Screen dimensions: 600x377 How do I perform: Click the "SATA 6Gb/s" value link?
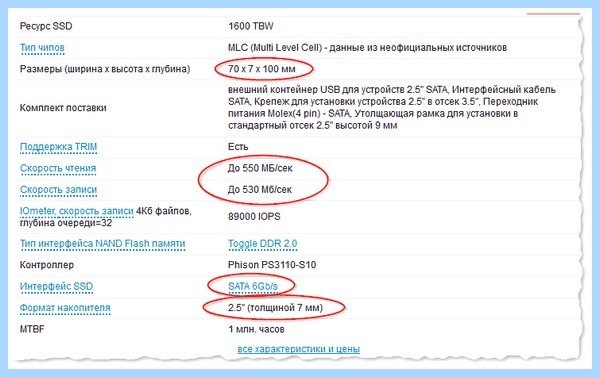[253, 286]
